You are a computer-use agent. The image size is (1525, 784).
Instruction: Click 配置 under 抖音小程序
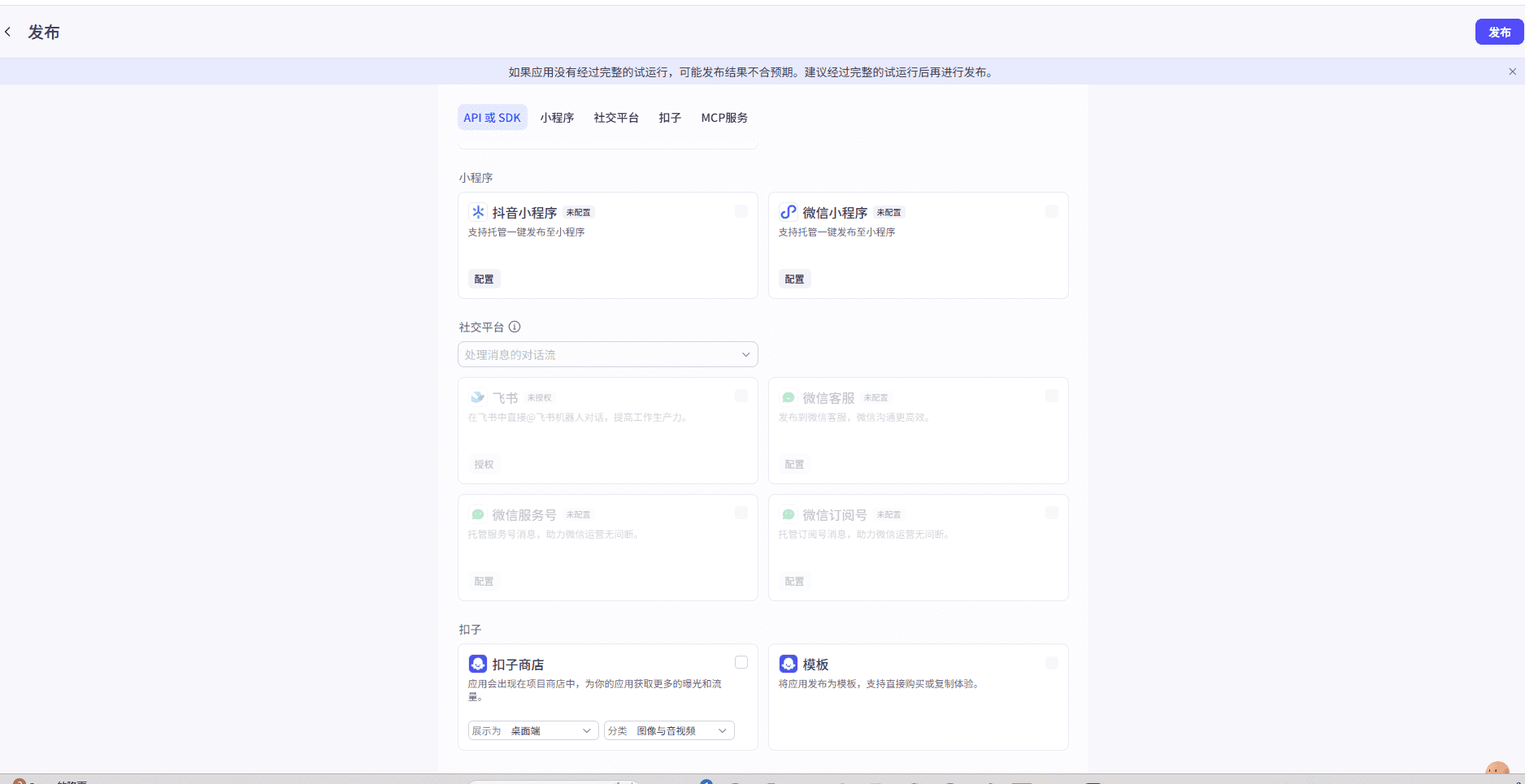pyautogui.click(x=484, y=279)
